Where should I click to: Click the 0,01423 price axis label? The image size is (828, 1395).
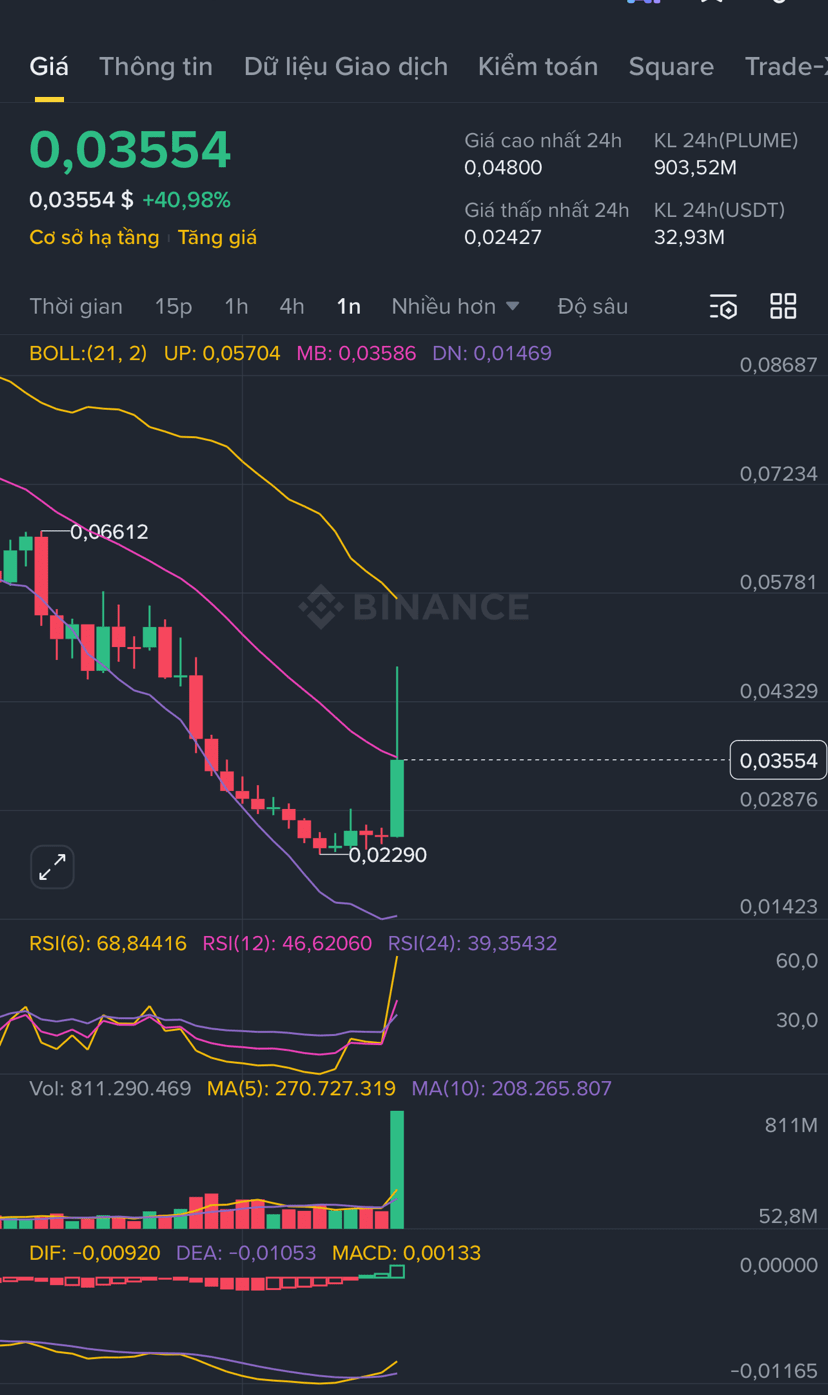click(778, 907)
